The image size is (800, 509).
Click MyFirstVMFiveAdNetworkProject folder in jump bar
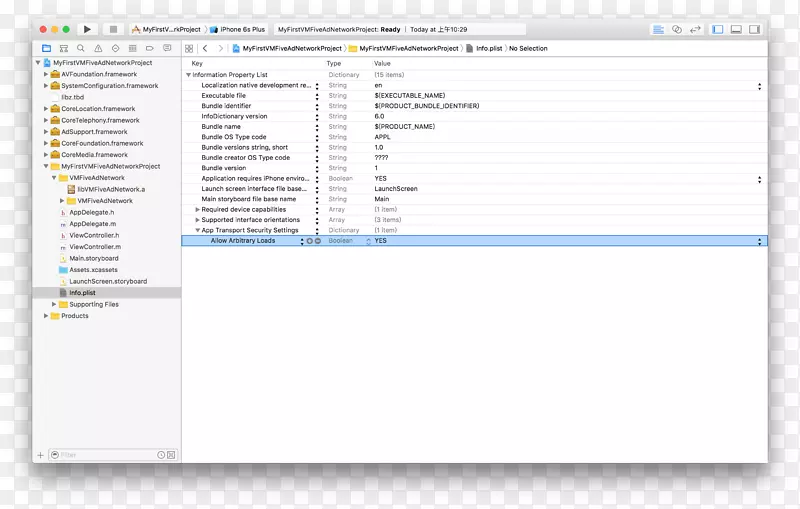click(408, 48)
